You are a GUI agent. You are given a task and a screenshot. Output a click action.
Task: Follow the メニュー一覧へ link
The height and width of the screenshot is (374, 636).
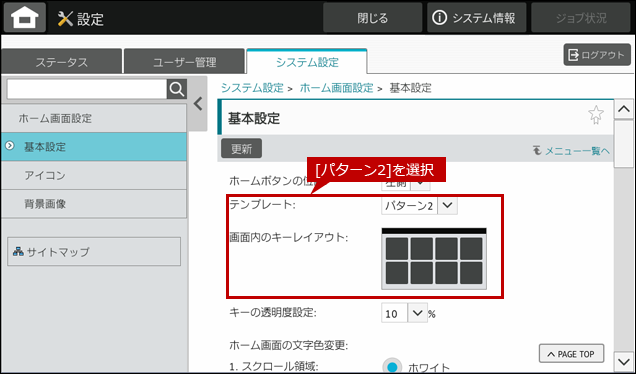(572, 151)
